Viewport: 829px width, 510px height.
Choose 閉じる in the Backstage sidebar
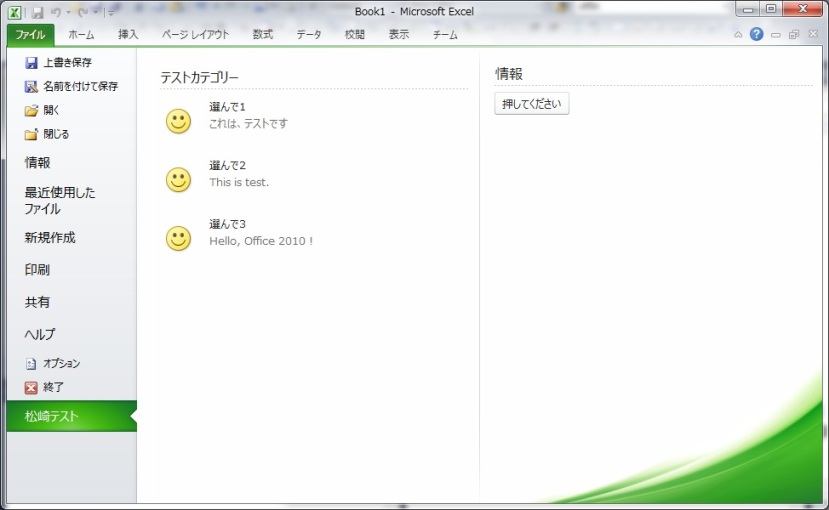56,134
